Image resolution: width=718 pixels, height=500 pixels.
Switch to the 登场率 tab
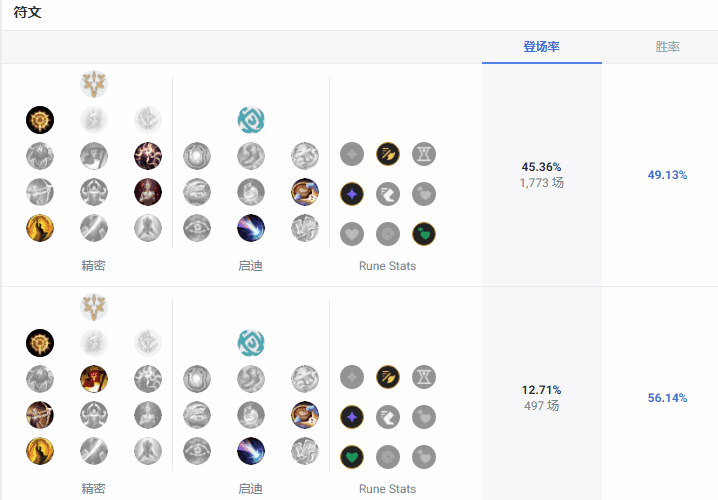tap(542, 47)
